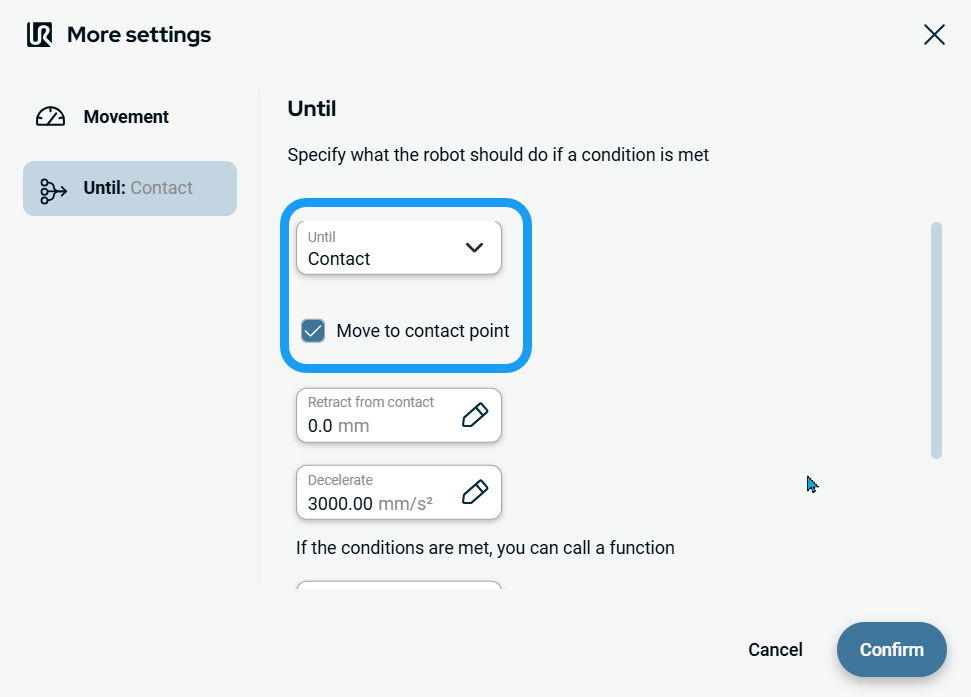Viewport: 971px width, 697px height.
Task: Click the 'More settings' dialog title
Action: [139, 35]
